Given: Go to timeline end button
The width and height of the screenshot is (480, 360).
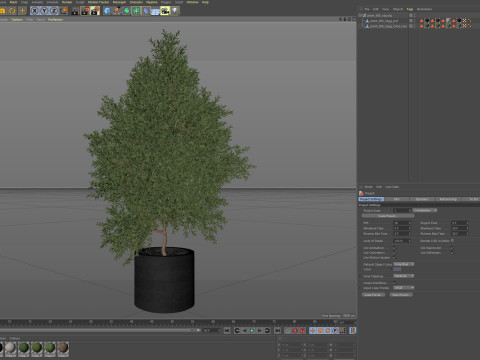Looking at the screenshot, I should pyautogui.click(x=277, y=330).
